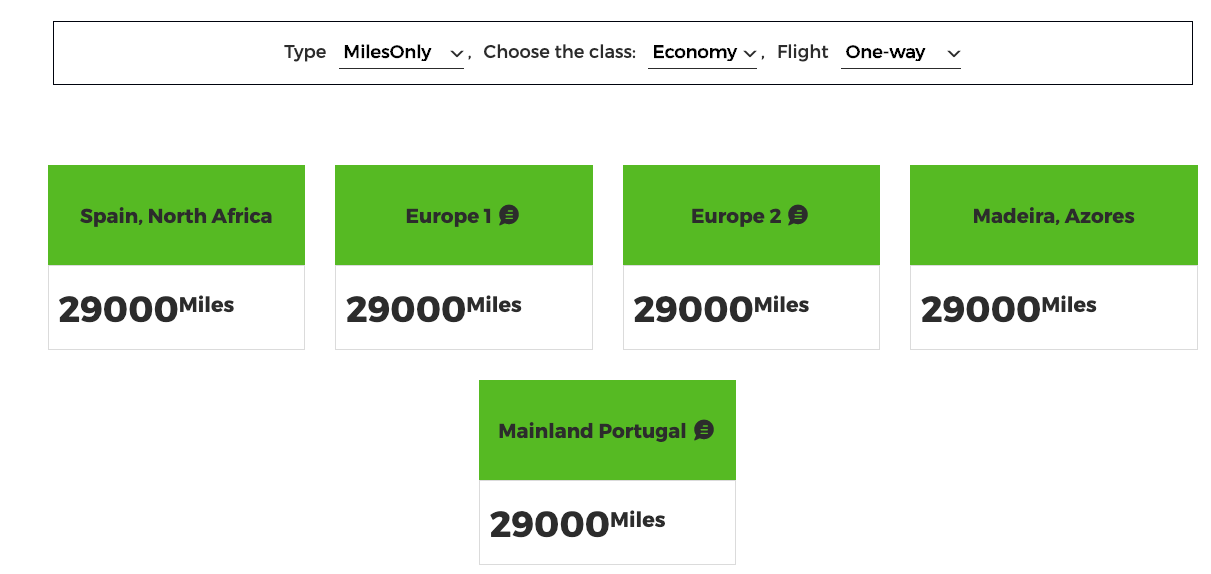Click the Europe 1 region title
Image resolution: width=1211 pixels, height=574 pixels.
(x=448, y=216)
